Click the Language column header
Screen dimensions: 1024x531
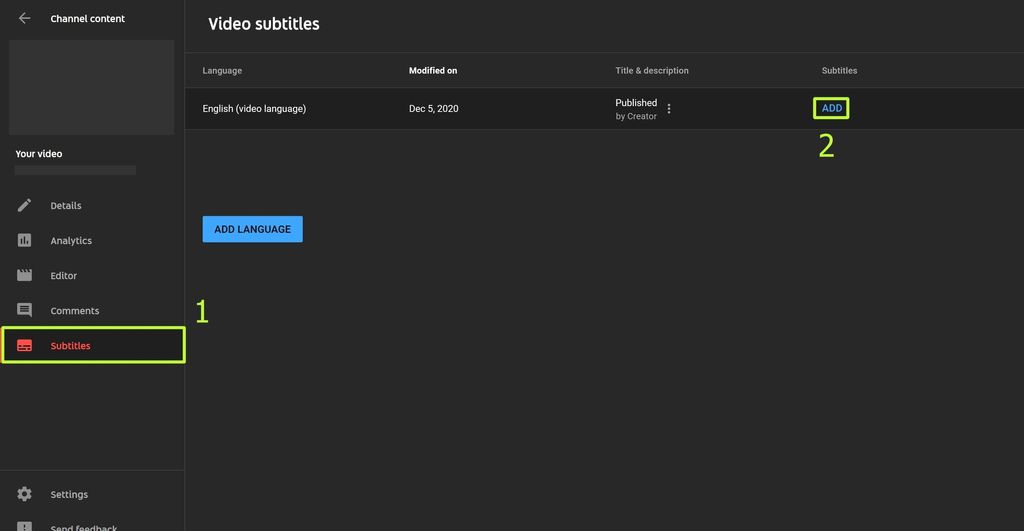pyautogui.click(x=222, y=71)
